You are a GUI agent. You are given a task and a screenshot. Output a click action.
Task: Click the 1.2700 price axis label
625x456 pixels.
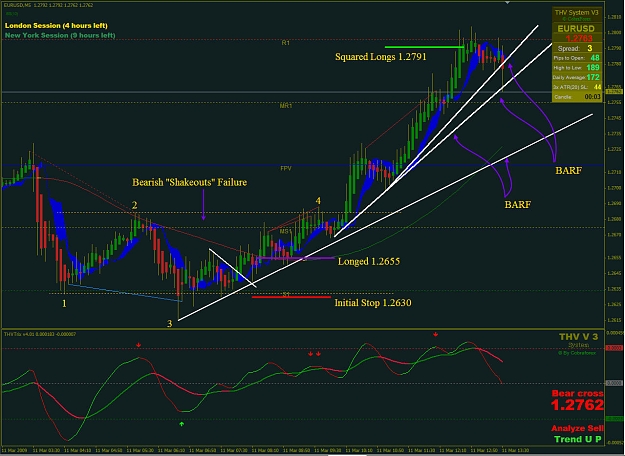click(x=613, y=188)
